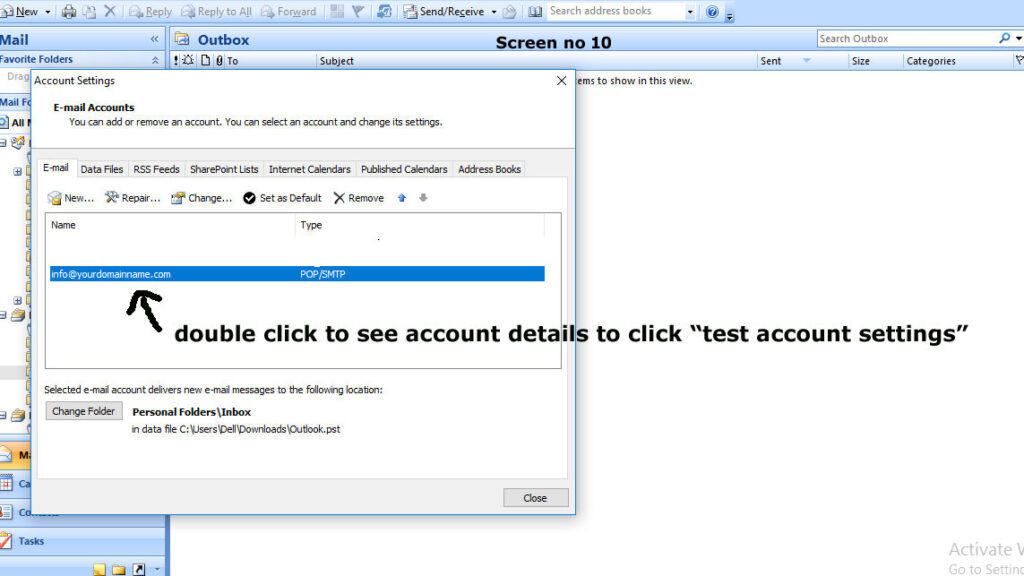
Task: Expand the Search Outbox options arrow
Action: 1018,39
